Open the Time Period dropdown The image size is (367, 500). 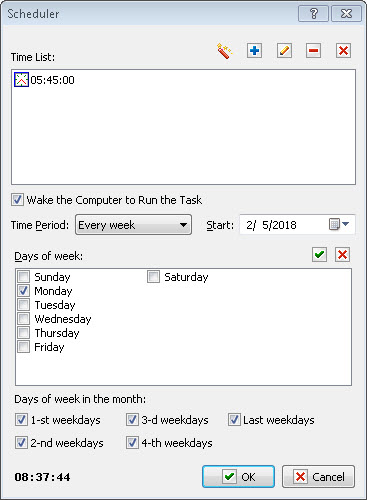133,225
